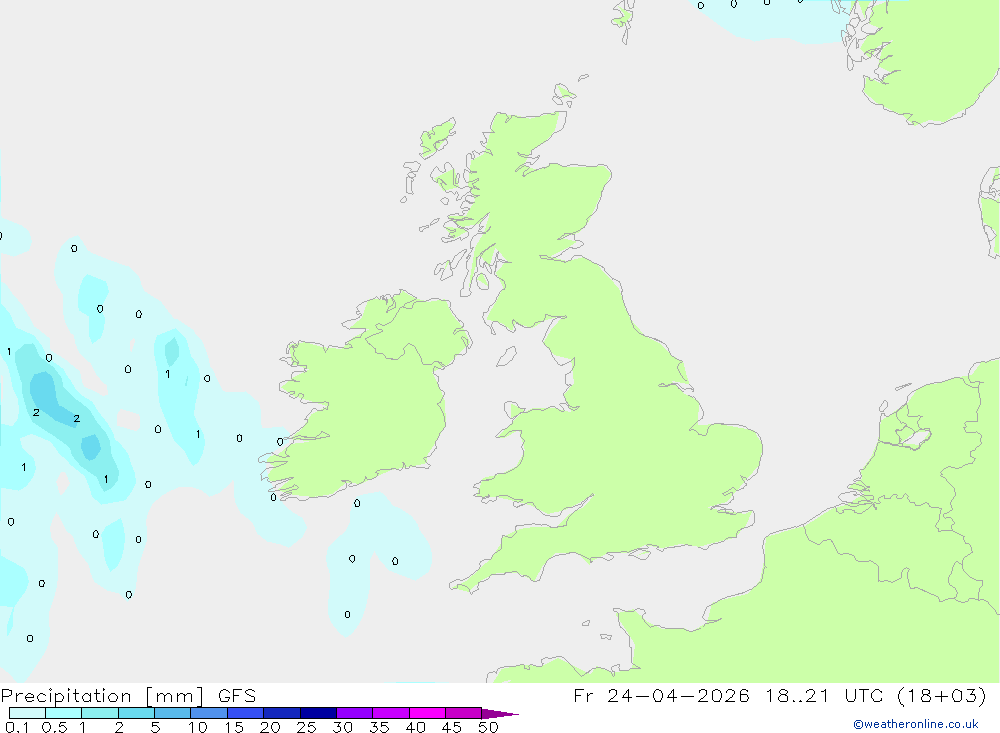This screenshot has height=733, width=1000.
Task: Click the legend scale label "5"
Action: pyautogui.click(x=155, y=727)
